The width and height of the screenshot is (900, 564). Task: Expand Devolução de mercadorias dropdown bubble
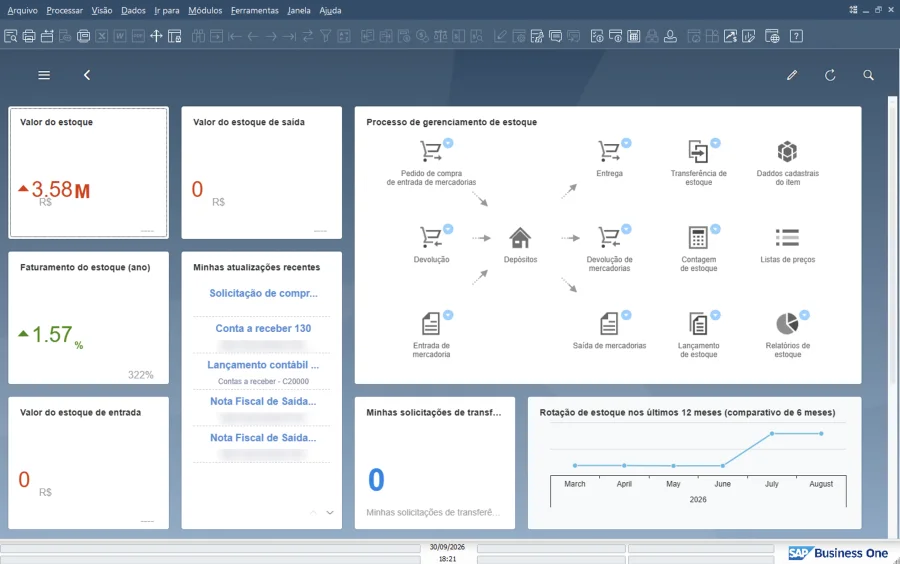[627, 229]
